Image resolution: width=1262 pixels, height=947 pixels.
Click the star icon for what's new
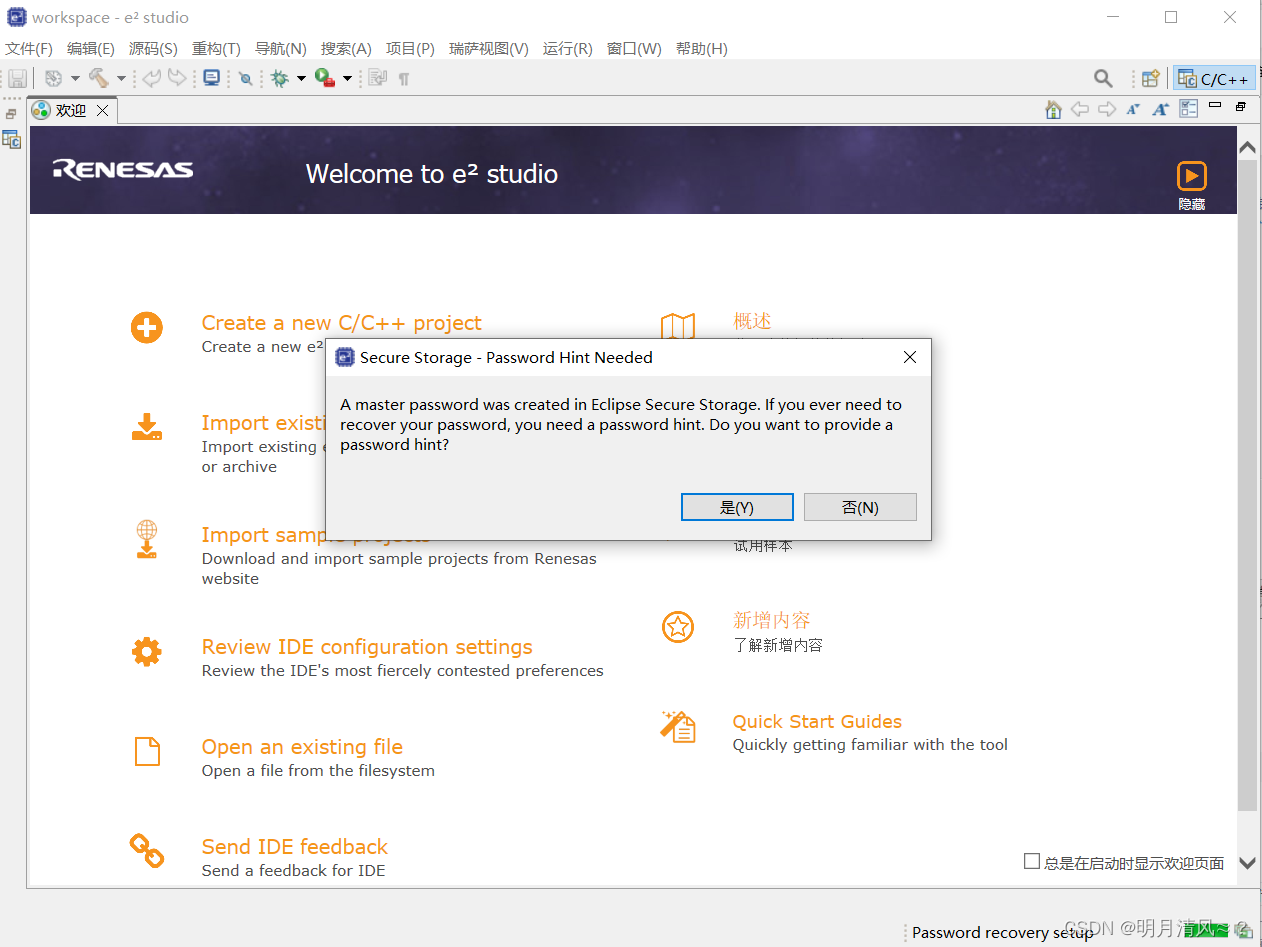tap(678, 627)
